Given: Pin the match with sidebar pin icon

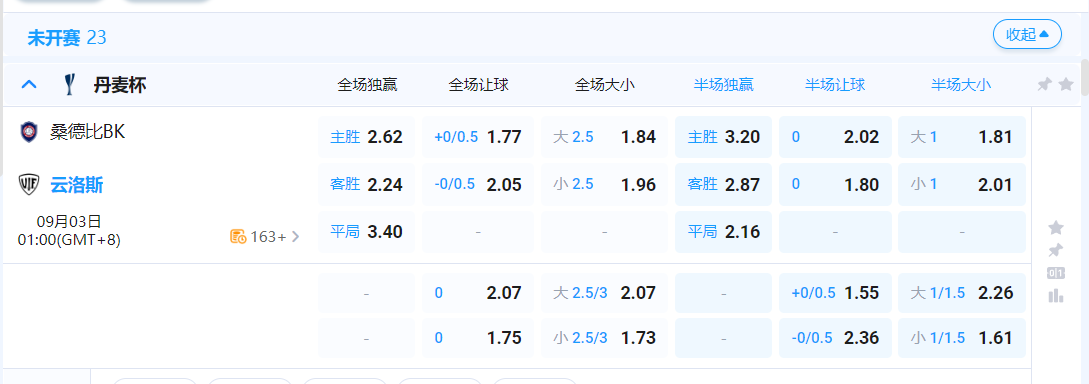Looking at the screenshot, I should tap(1056, 250).
